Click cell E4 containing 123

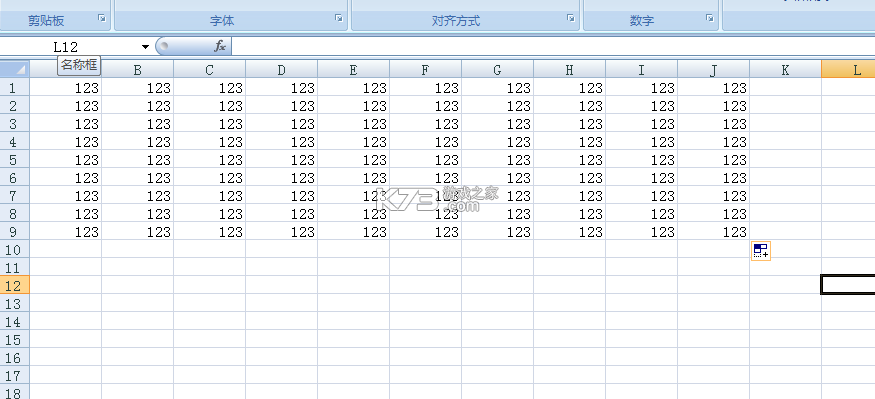(x=353, y=142)
